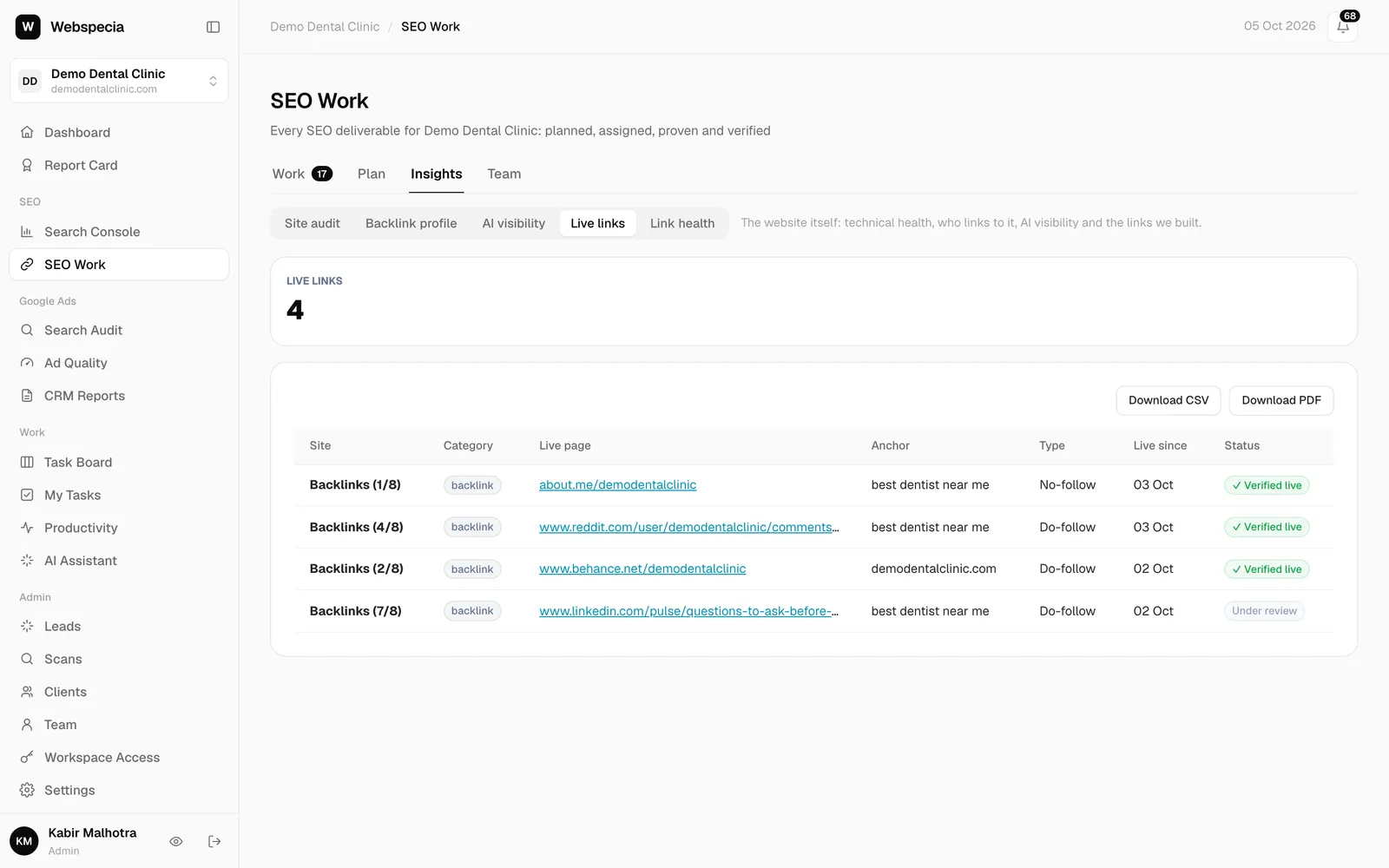Image resolution: width=1389 pixels, height=868 pixels.
Task: Click the Search Console chart icon
Action: coord(27,232)
